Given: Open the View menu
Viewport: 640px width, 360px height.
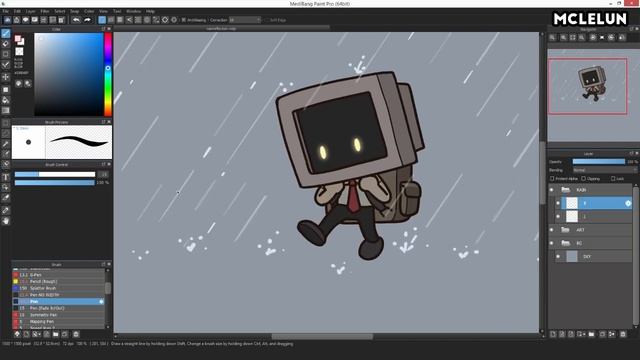Looking at the screenshot, I should click(103, 11).
